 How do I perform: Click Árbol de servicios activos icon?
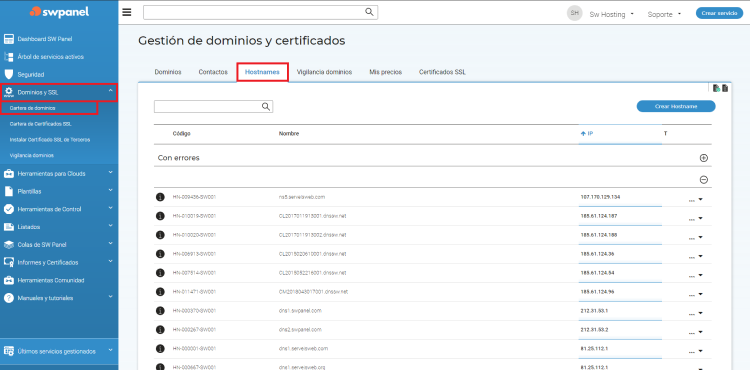[9, 57]
